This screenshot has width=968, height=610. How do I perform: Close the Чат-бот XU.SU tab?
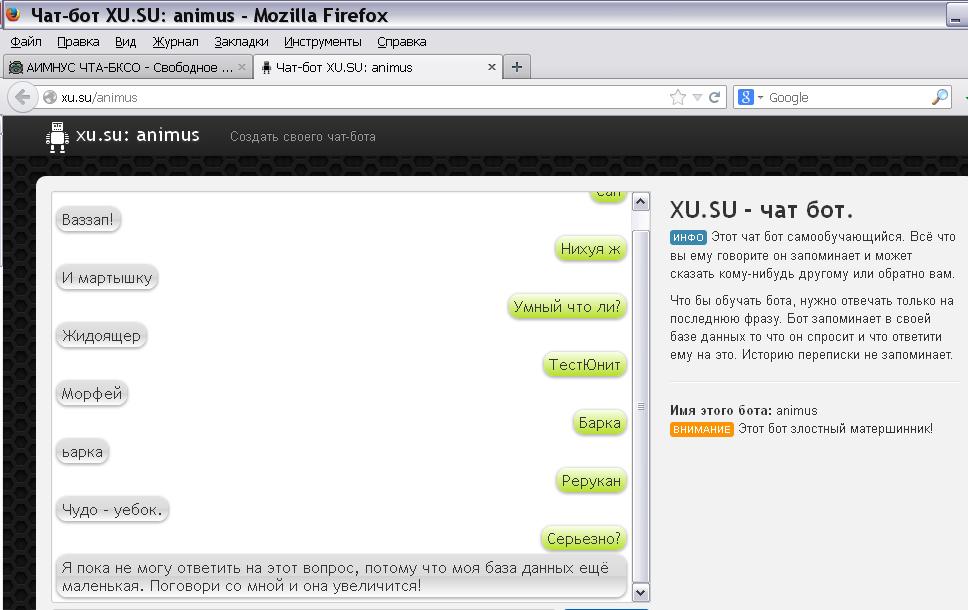491,67
